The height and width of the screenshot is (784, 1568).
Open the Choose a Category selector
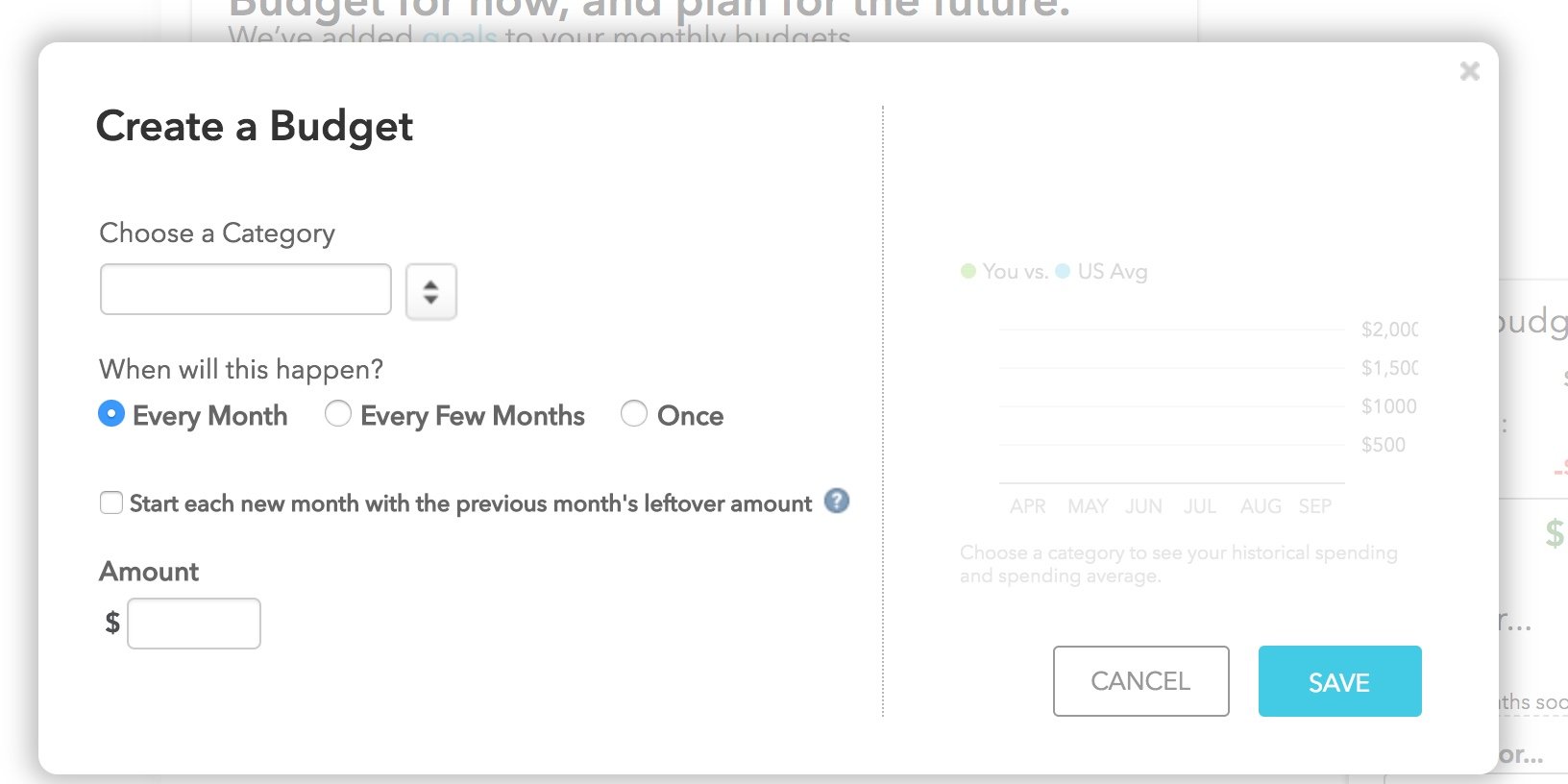(245, 288)
